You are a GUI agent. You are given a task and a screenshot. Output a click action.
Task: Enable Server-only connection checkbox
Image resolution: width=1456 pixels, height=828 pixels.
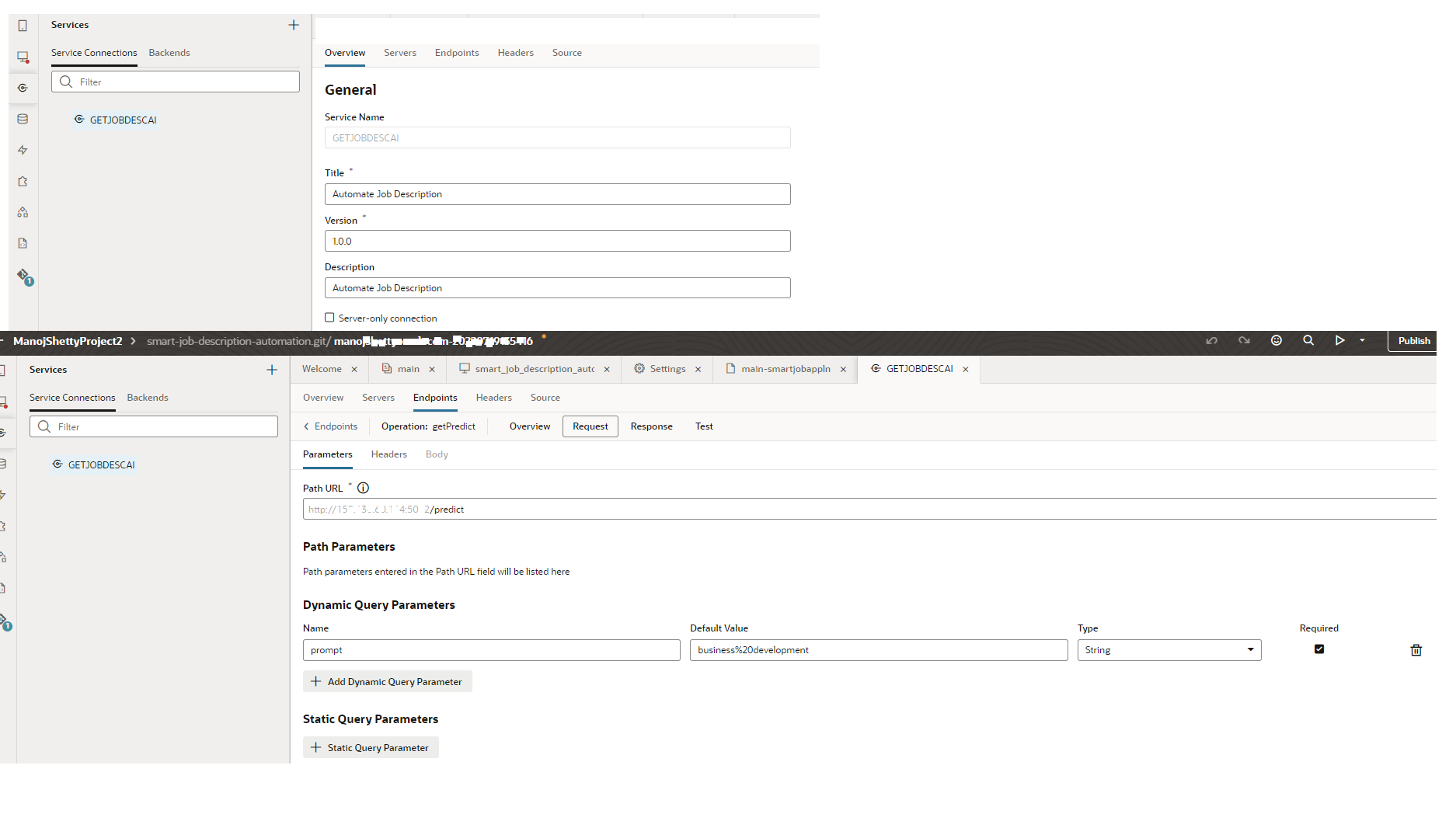click(329, 318)
